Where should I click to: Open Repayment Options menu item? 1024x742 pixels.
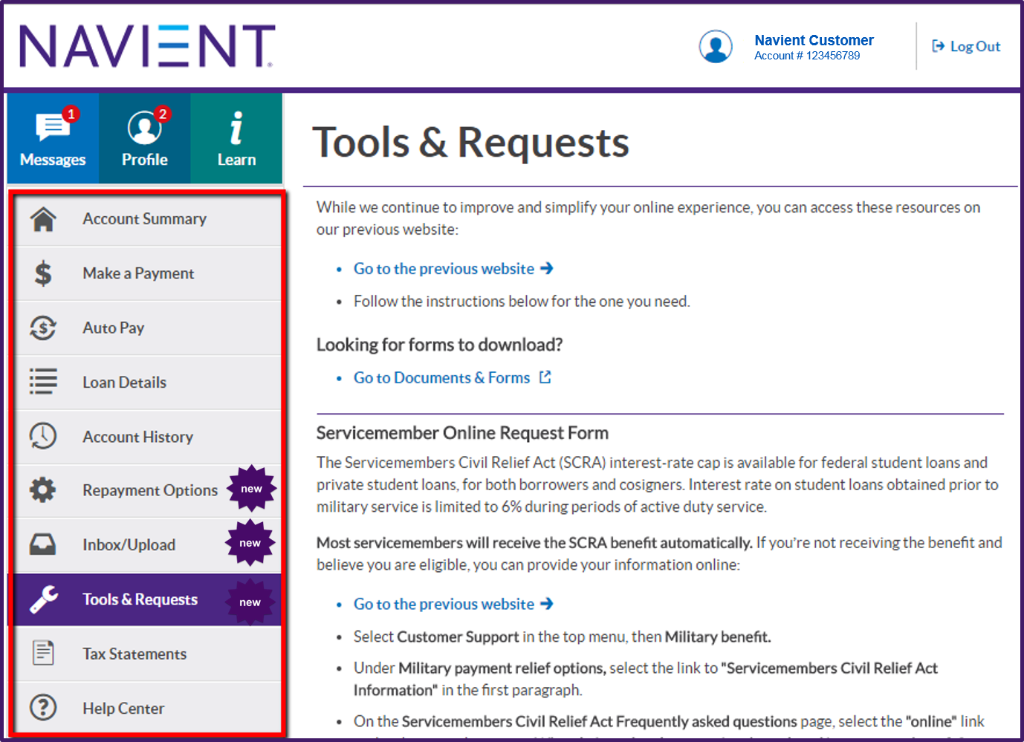[x=148, y=490]
